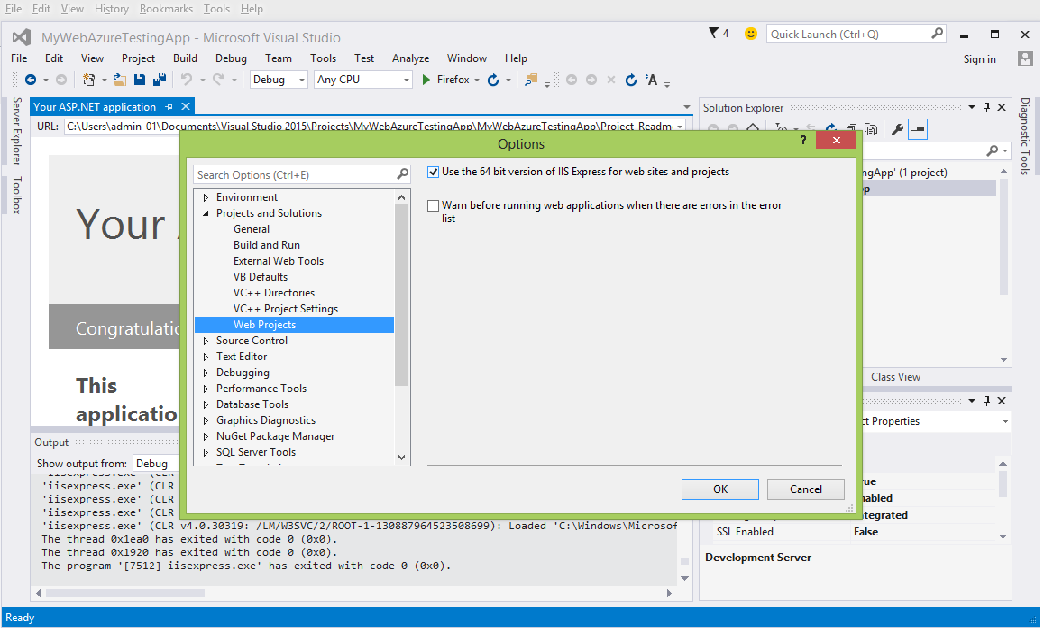The height and width of the screenshot is (628, 1040).
Task: Open the Debug menu in the menu bar
Action: (x=231, y=58)
